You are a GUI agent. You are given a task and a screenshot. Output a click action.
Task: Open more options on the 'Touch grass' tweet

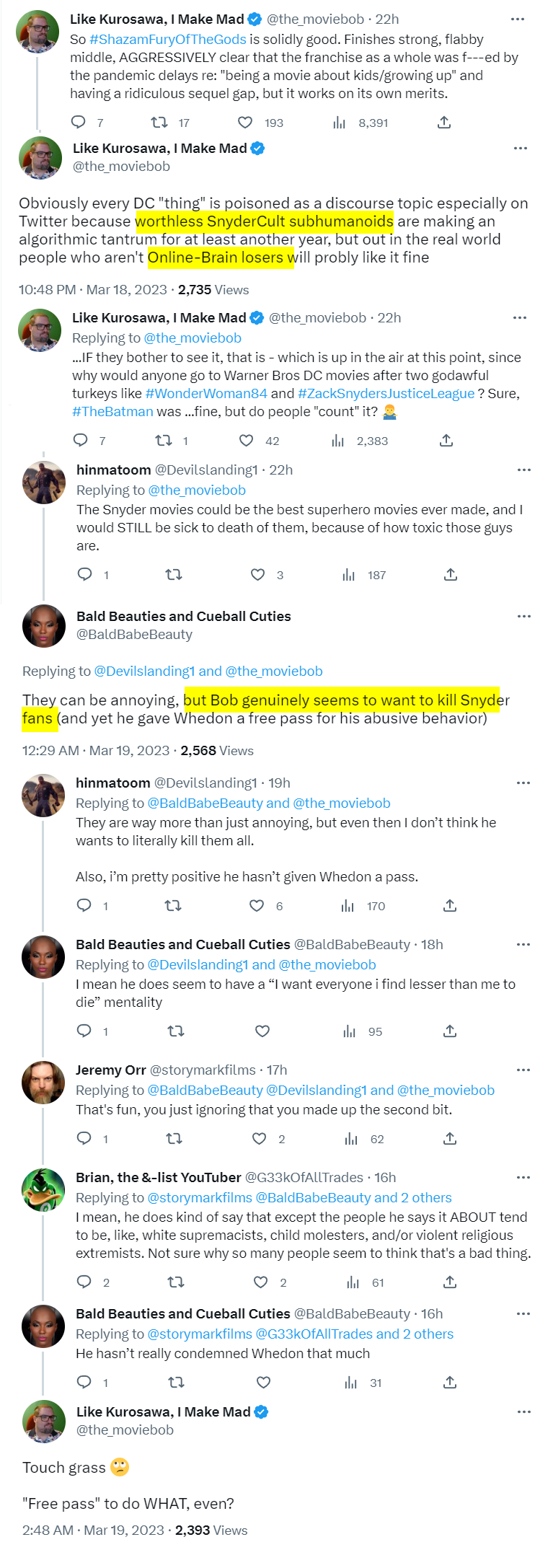[x=524, y=1412]
